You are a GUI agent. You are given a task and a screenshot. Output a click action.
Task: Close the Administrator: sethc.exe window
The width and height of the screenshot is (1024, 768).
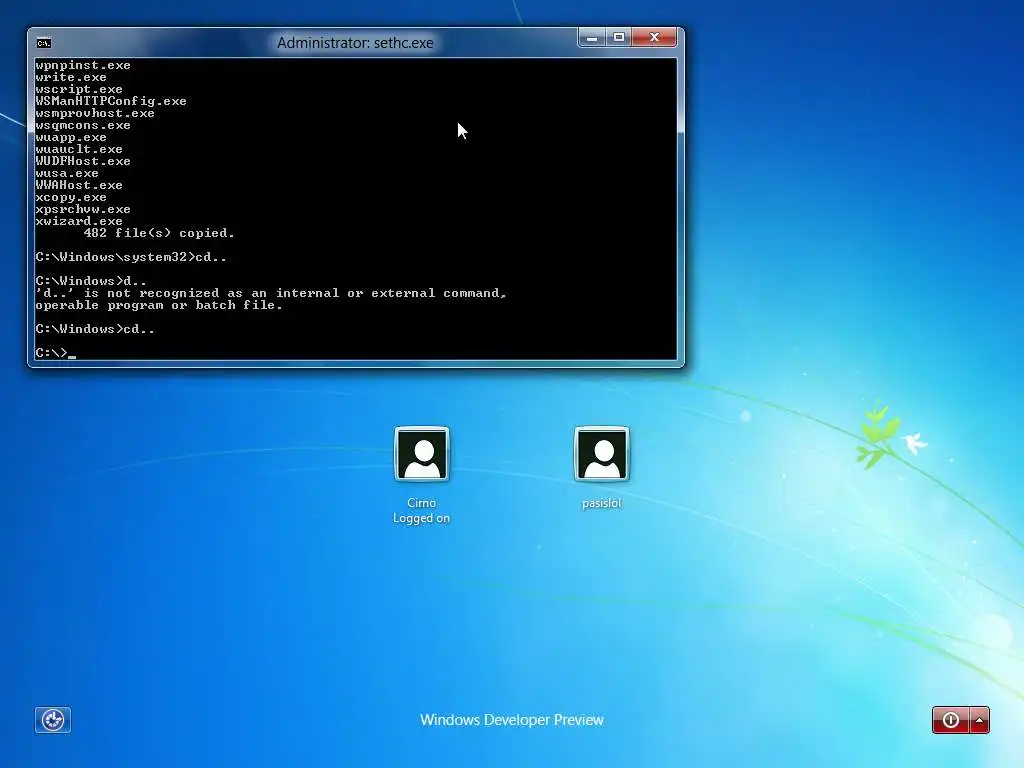[x=654, y=38]
